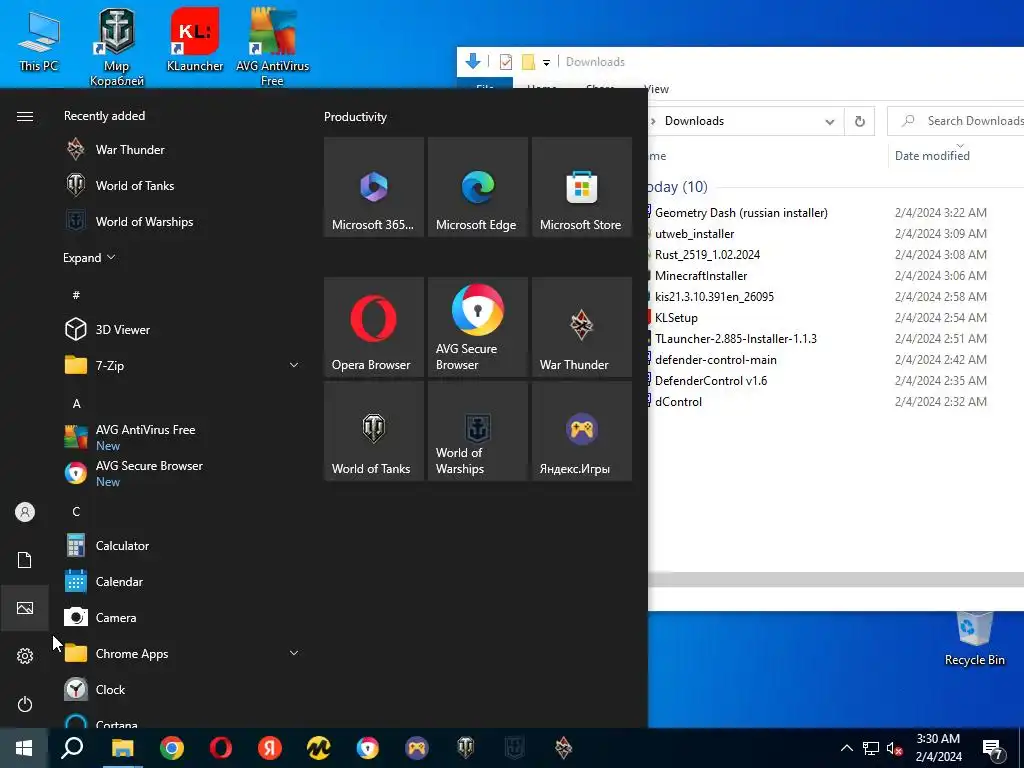Open Pictures from Start sidebar
Viewport: 1024px width, 768px height.
pos(25,608)
